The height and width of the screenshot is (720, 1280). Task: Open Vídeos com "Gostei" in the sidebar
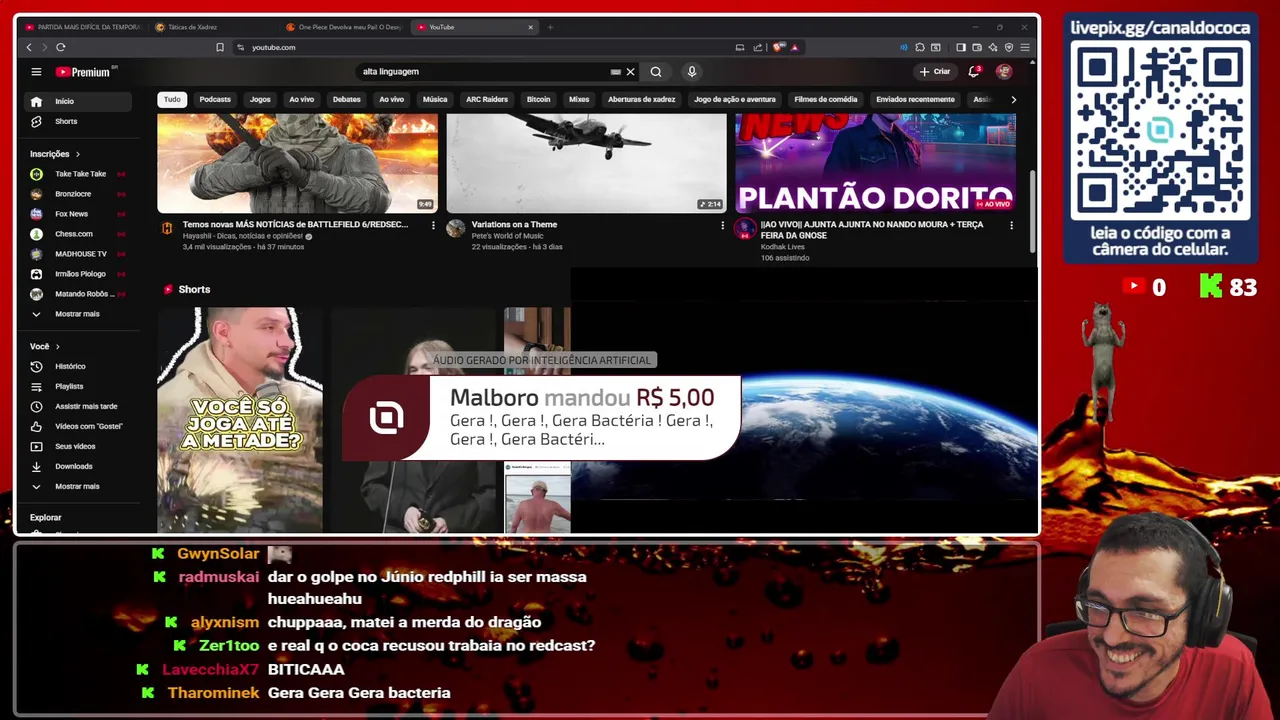[77, 426]
